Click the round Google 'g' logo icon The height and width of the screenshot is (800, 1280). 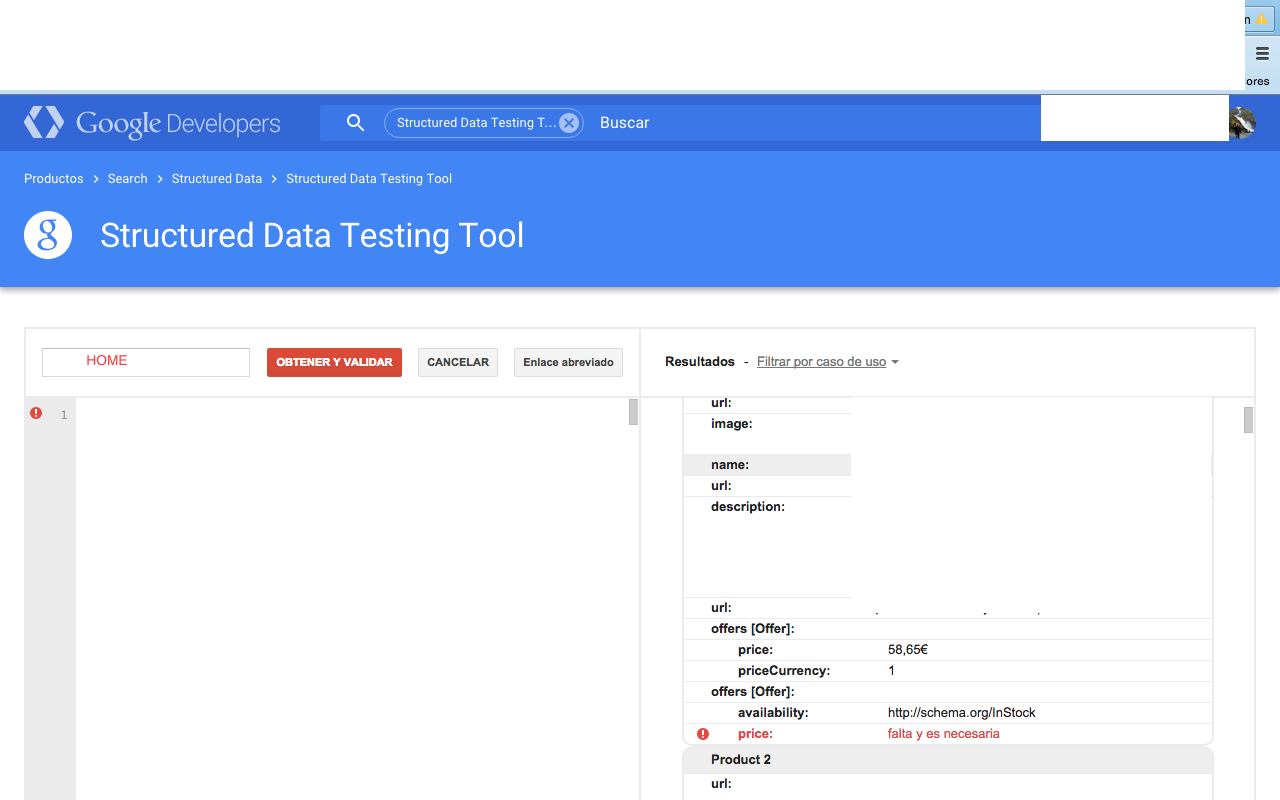[x=48, y=235]
